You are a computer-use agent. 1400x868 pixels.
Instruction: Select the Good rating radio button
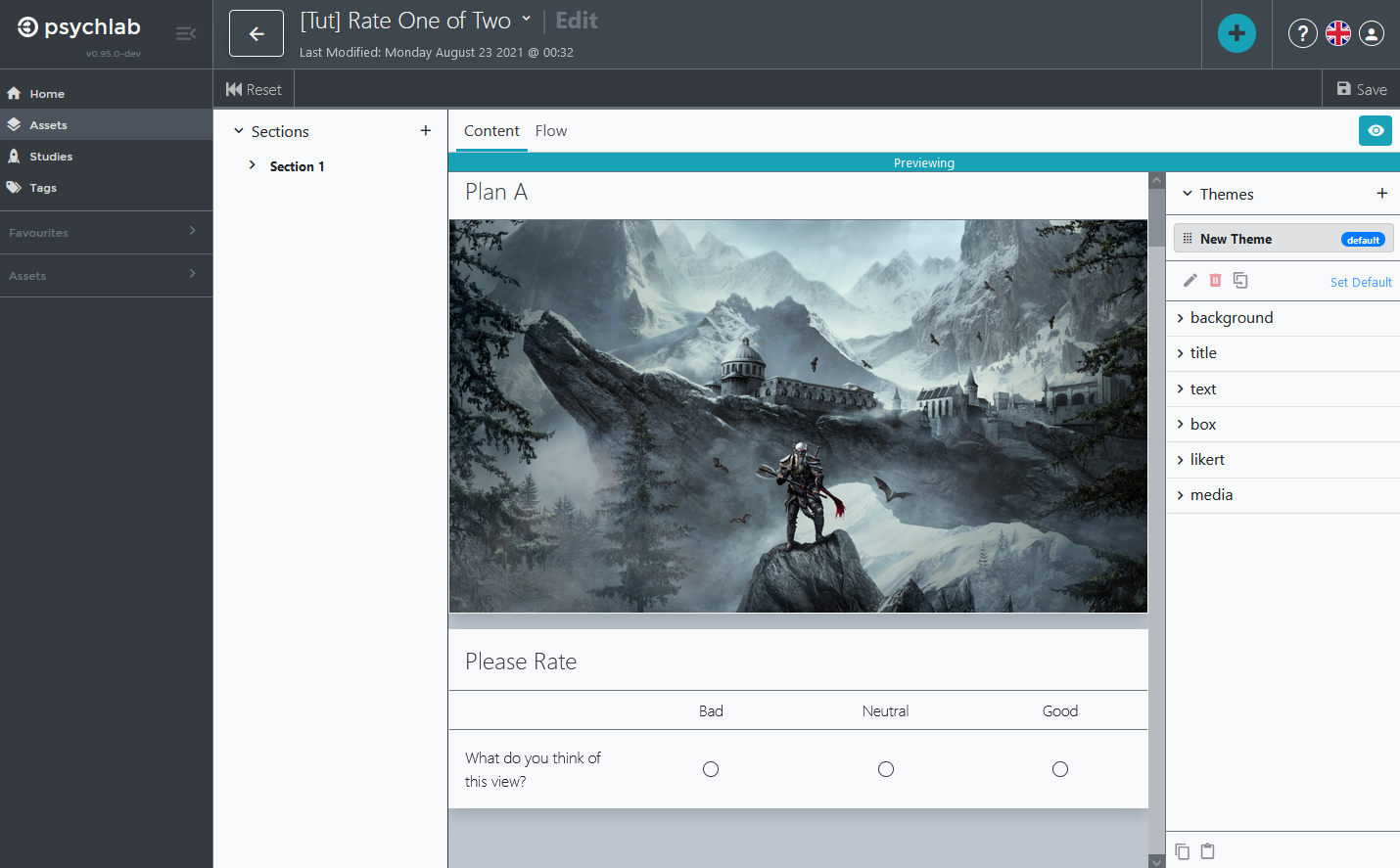pyautogui.click(x=1059, y=769)
